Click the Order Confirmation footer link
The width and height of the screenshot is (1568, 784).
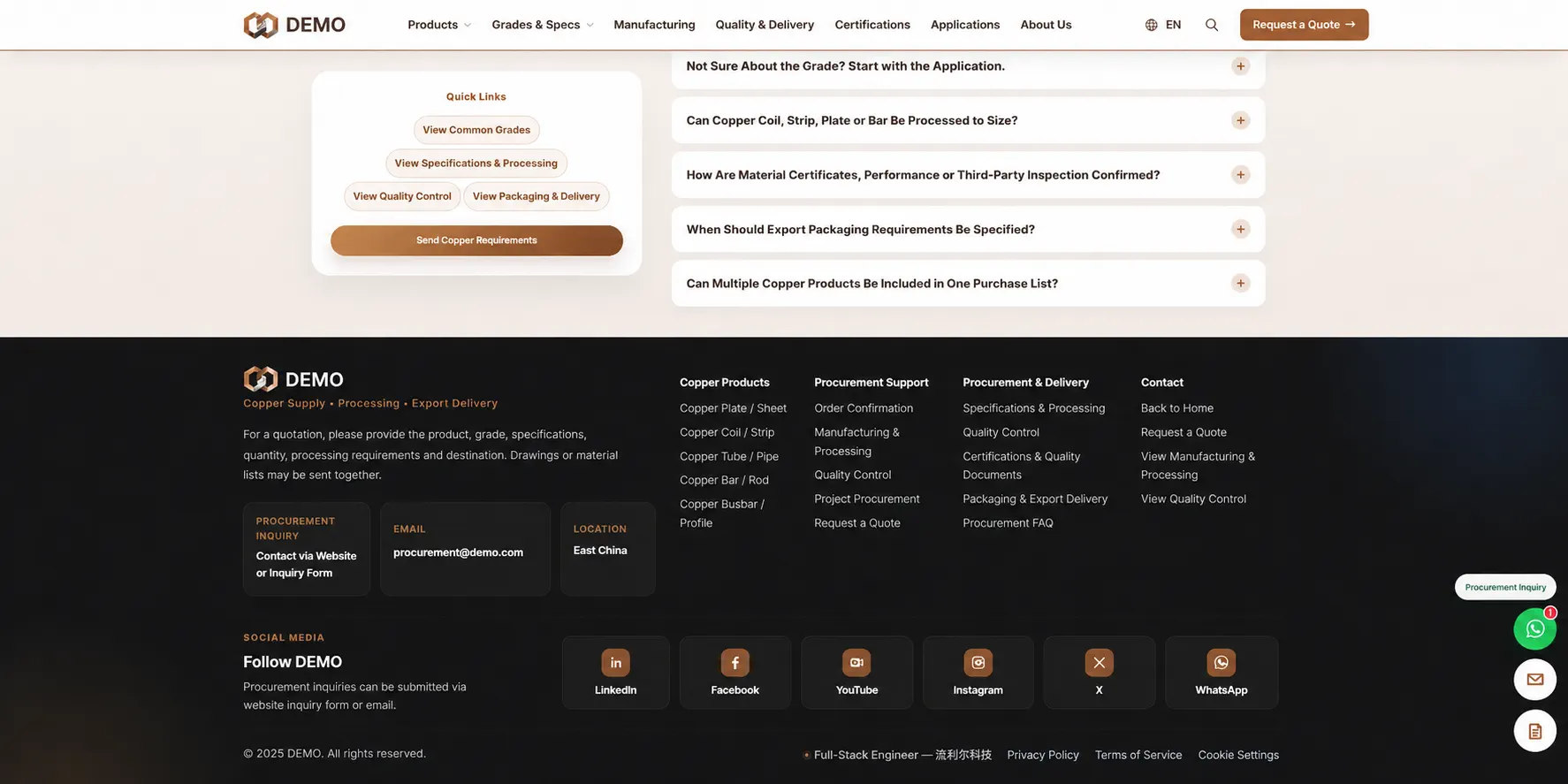pos(864,408)
